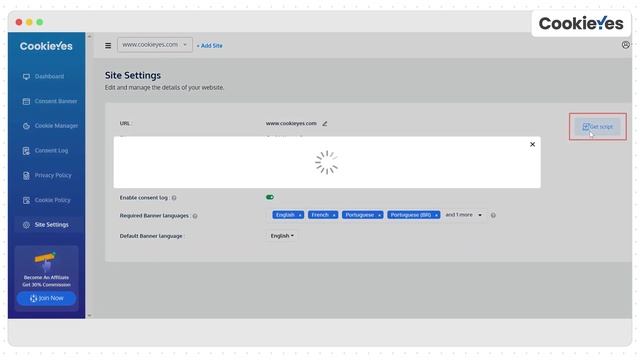Click the Join Now affiliate button
The image size is (640, 360).
point(47,298)
